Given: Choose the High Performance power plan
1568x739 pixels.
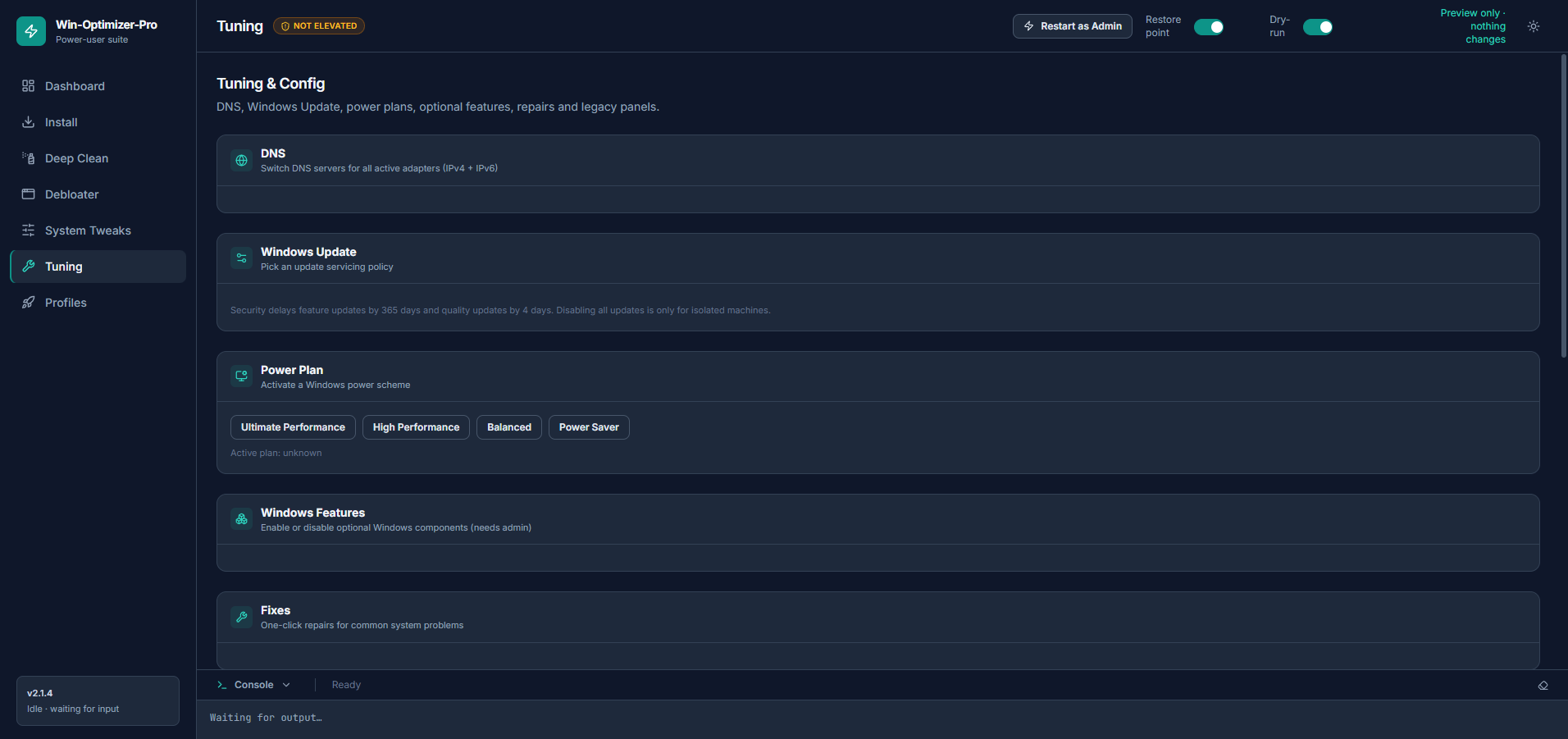Looking at the screenshot, I should pos(416,427).
